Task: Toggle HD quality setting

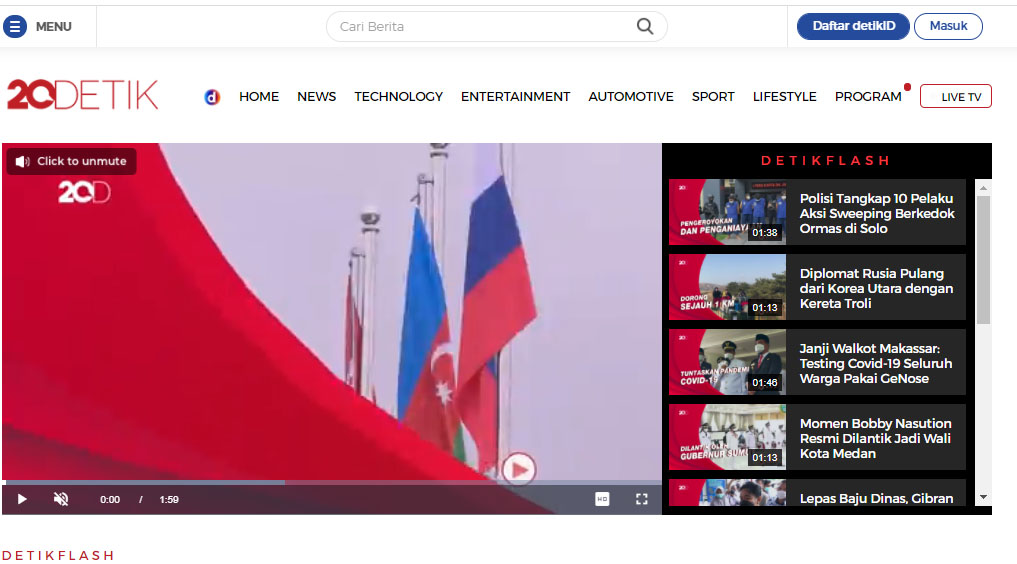Action: pyautogui.click(x=602, y=499)
